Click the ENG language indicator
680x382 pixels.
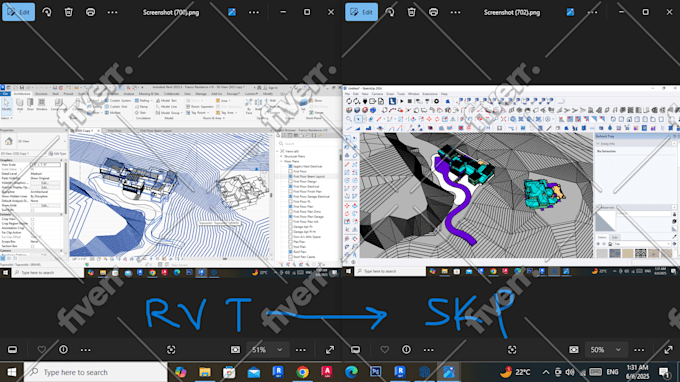pos(612,372)
